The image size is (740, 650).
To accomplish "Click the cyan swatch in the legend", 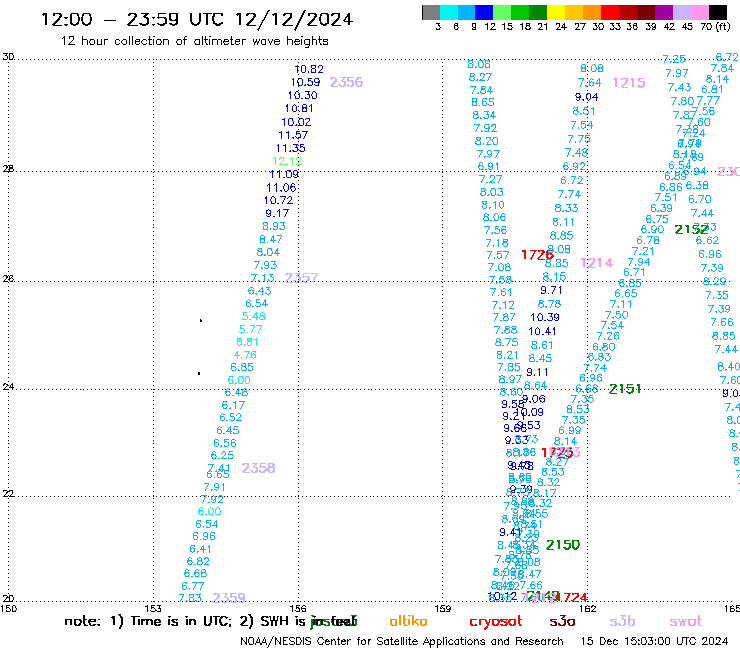I will (448, 12).
